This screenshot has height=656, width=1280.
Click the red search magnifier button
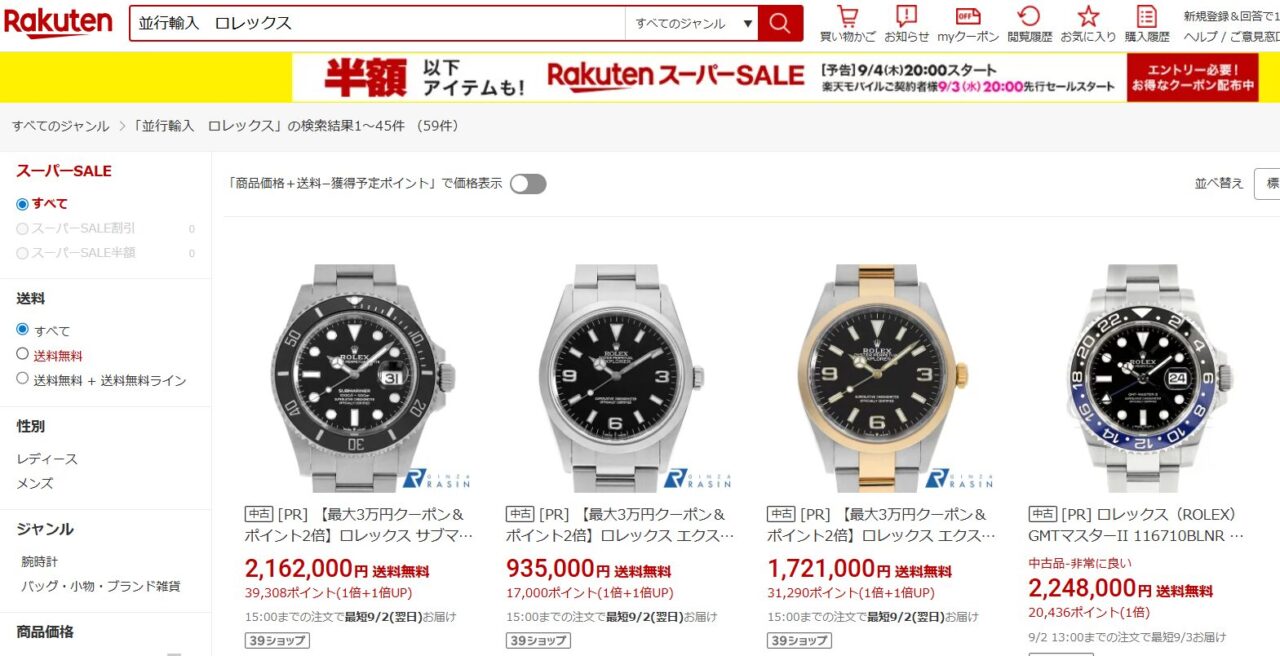click(x=780, y=23)
